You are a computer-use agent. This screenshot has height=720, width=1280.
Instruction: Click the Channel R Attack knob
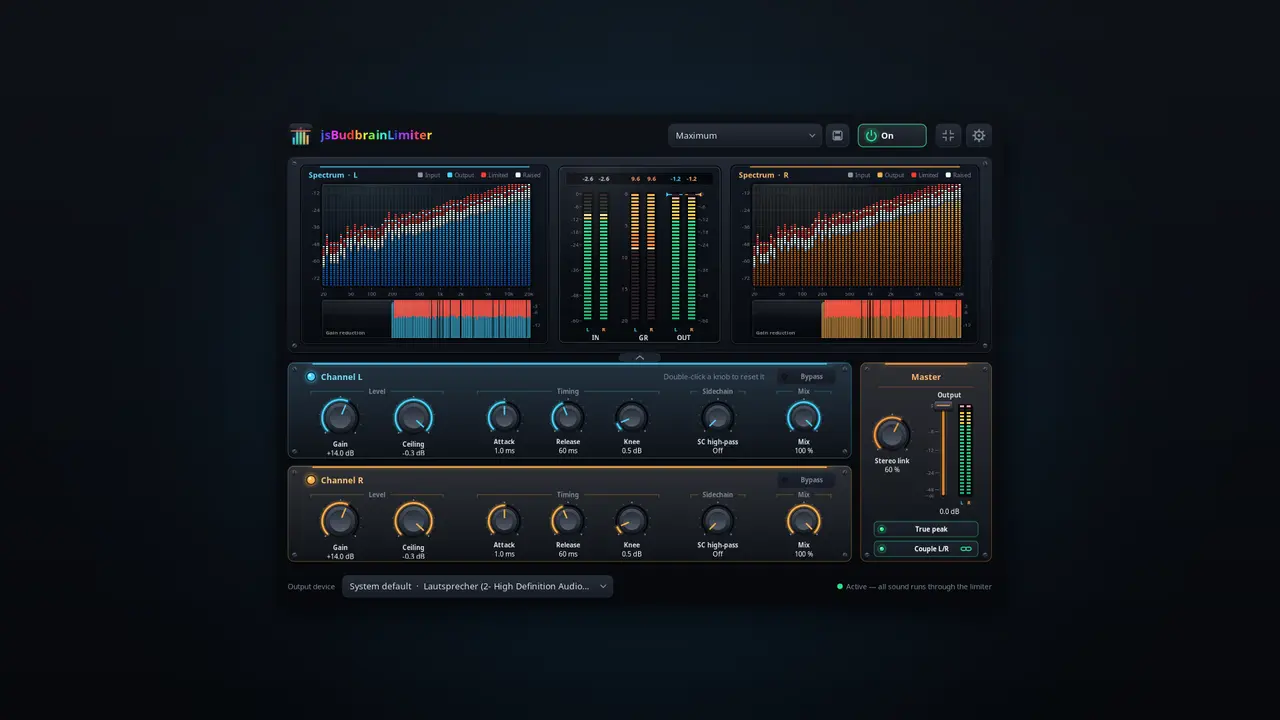504,520
